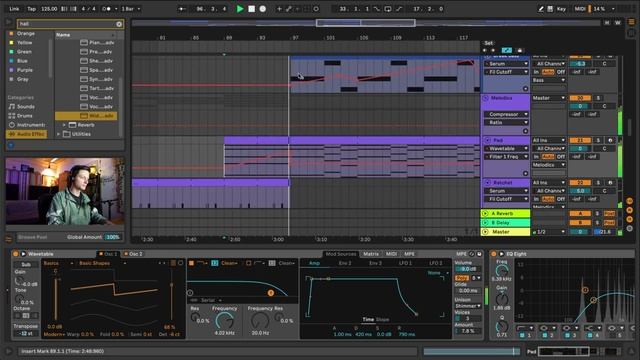Select the Purple color tag
Image resolution: width=640 pixels, height=360 pixels.
(x=24, y=70)
